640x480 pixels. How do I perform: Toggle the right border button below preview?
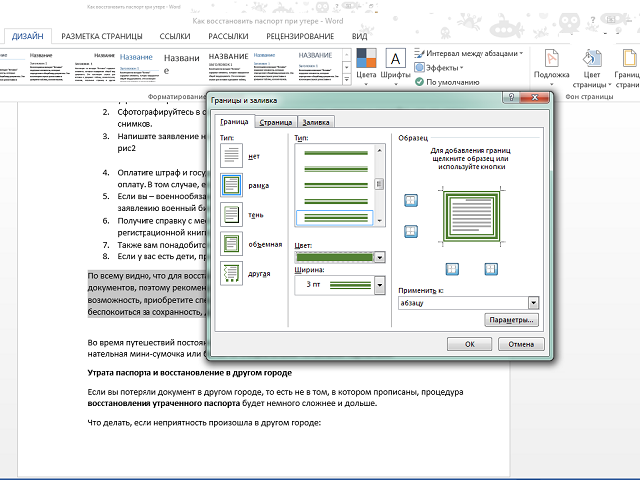point(491,268)
